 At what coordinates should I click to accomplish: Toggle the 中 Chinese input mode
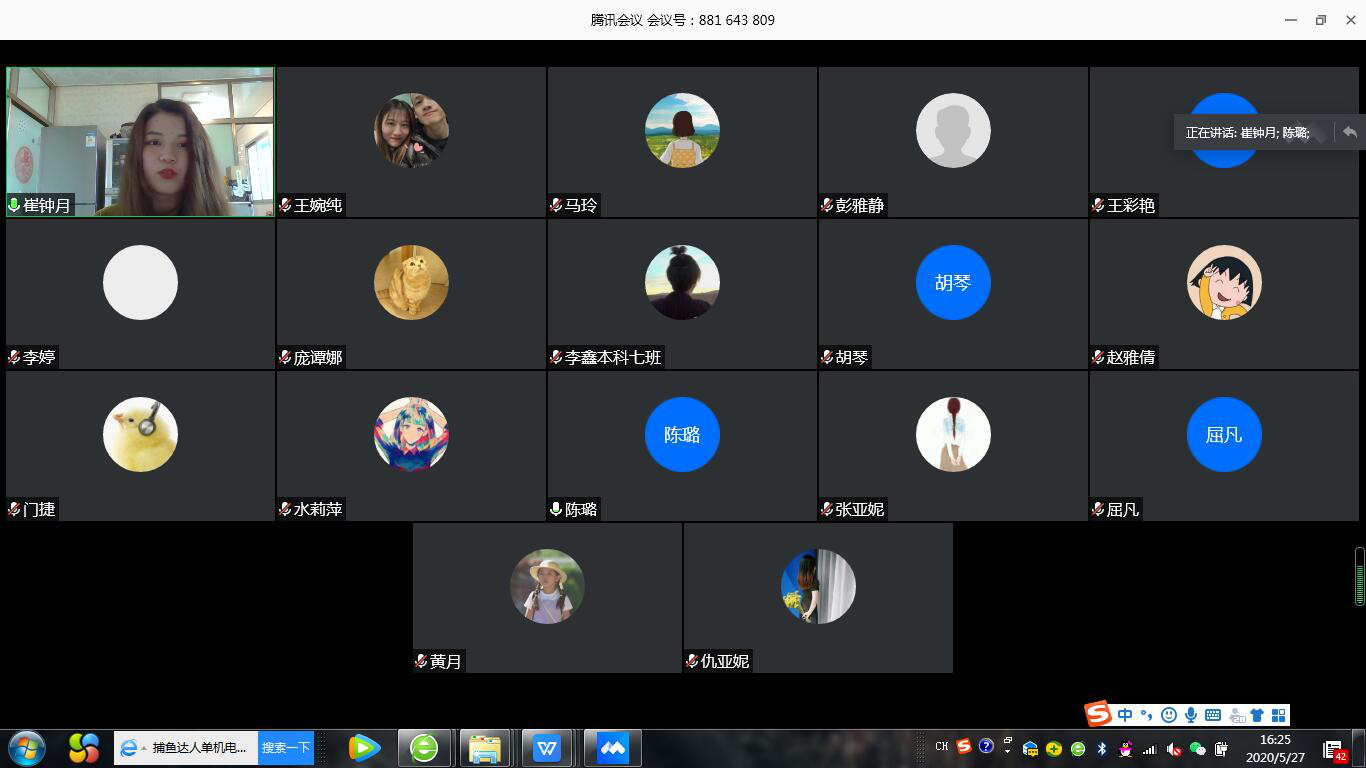point(1125,715)
